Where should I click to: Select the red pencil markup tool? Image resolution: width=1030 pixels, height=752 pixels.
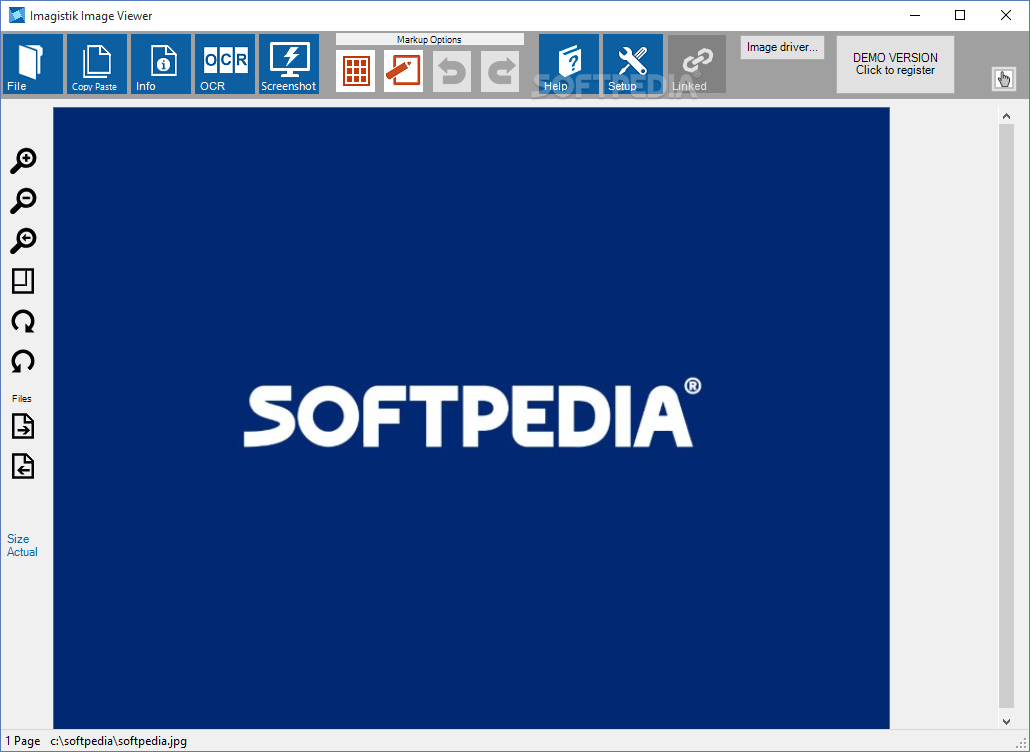403,71
